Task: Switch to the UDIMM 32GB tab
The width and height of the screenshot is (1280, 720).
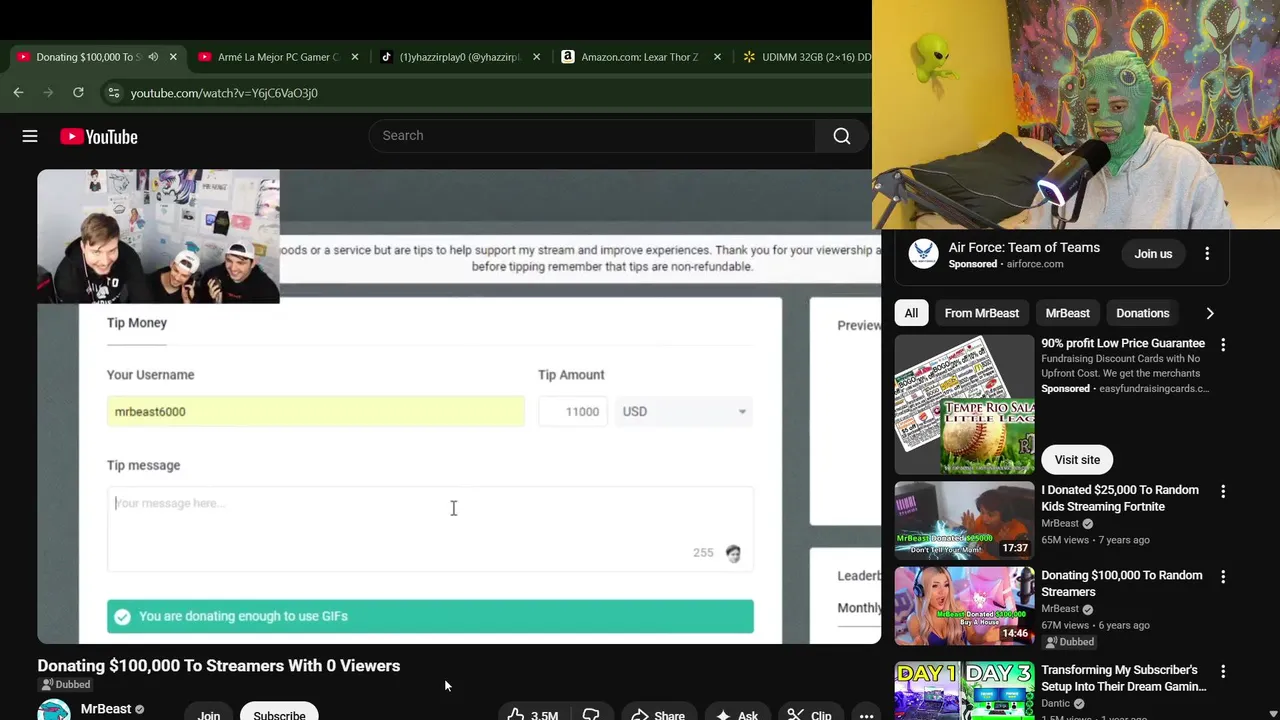Action: (x=805, y=57)
